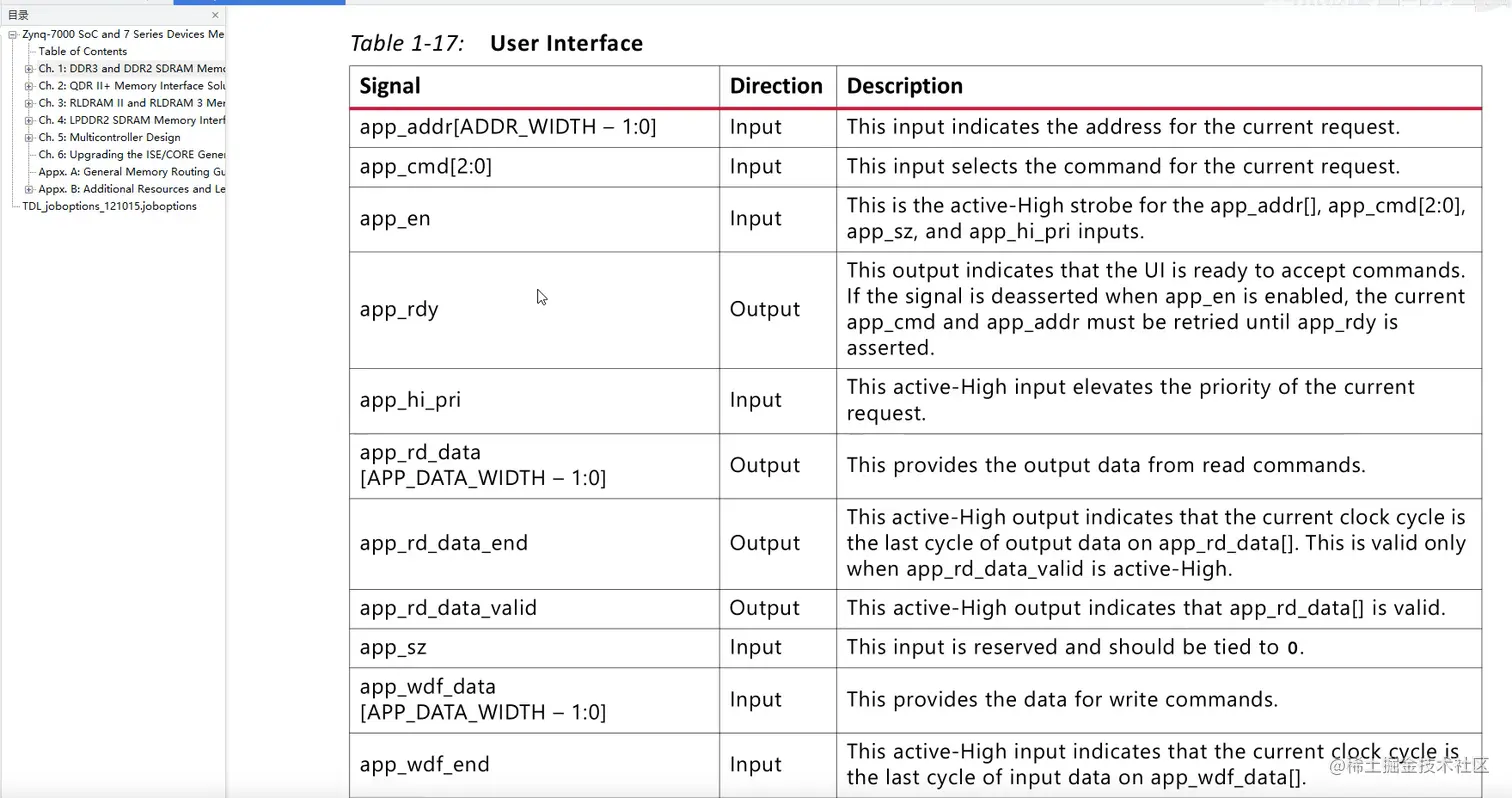Open Ch. 6: Upgrading the ISE/CORE bookmark
The image size is (1512, 798).
tap(132, 155)
